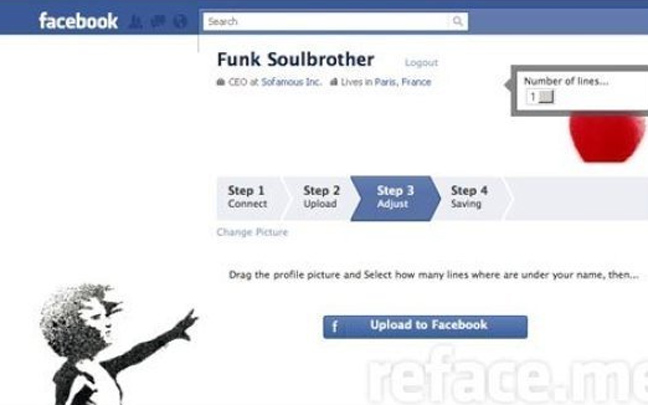Select the Step 4 Saving tab

[x=470, y=198]
